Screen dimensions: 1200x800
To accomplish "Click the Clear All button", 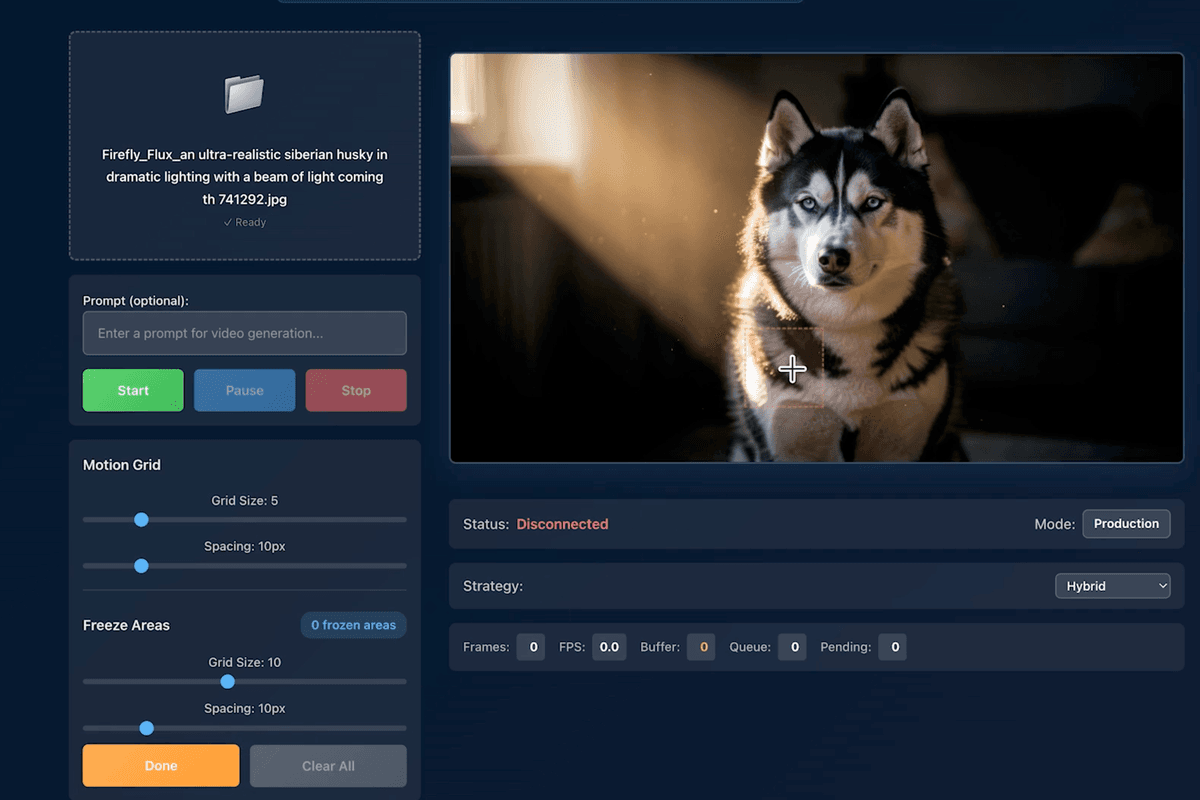I will pos(328,766).
